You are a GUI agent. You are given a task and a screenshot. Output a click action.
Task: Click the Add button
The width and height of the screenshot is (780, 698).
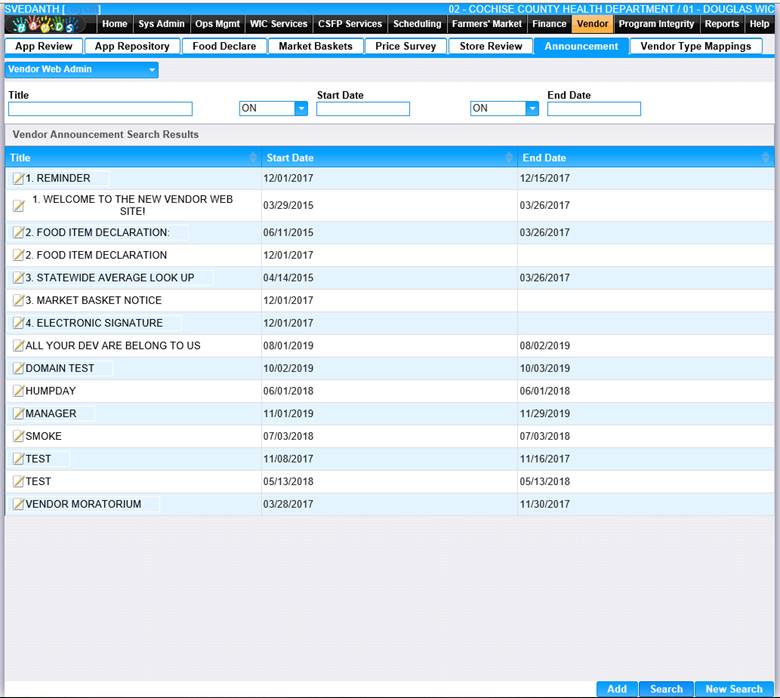617,689
